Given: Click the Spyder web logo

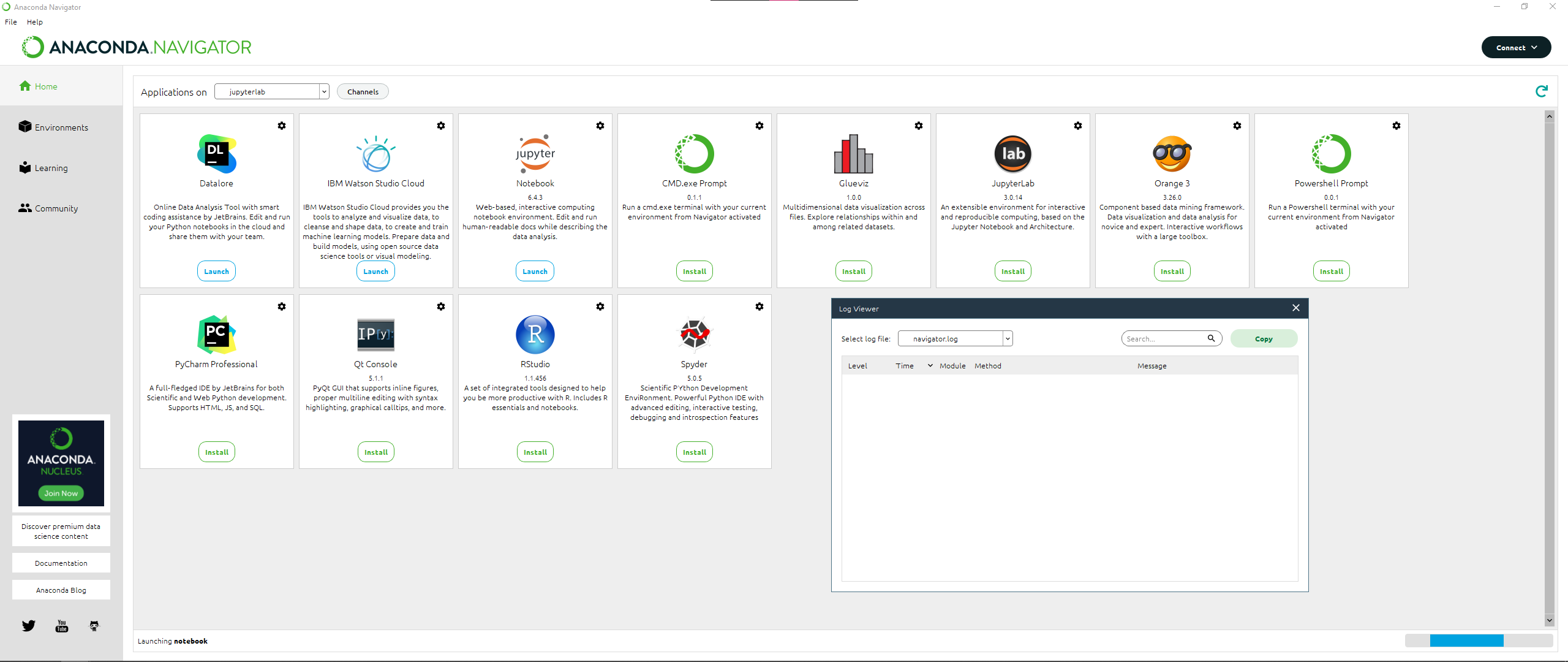Looking at the screenshot, I should click(695, 335).
